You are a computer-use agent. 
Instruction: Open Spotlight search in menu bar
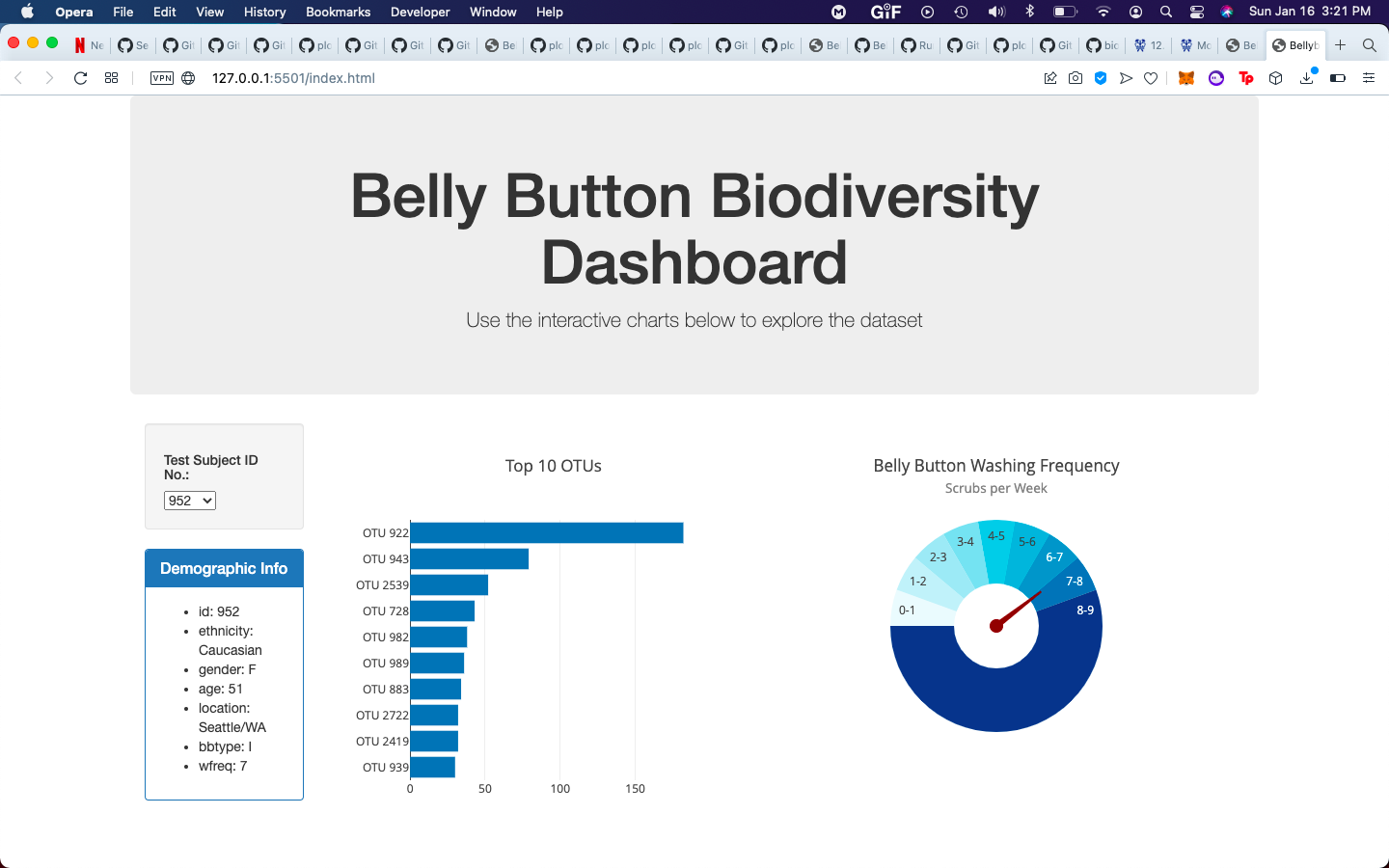click(x=1166, y=12)
